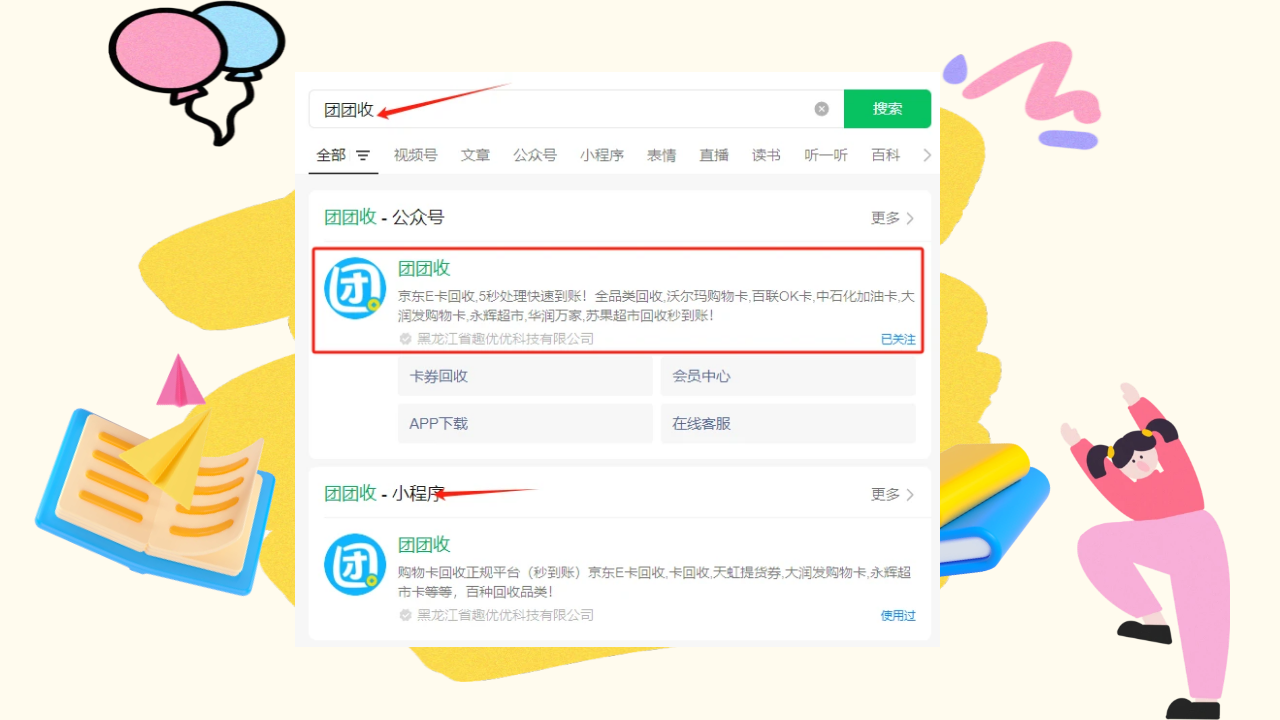Switch to the 听一听 tab
This screenshot has width=1280, height=720.
pyautogui.click(x=826, y=155)
